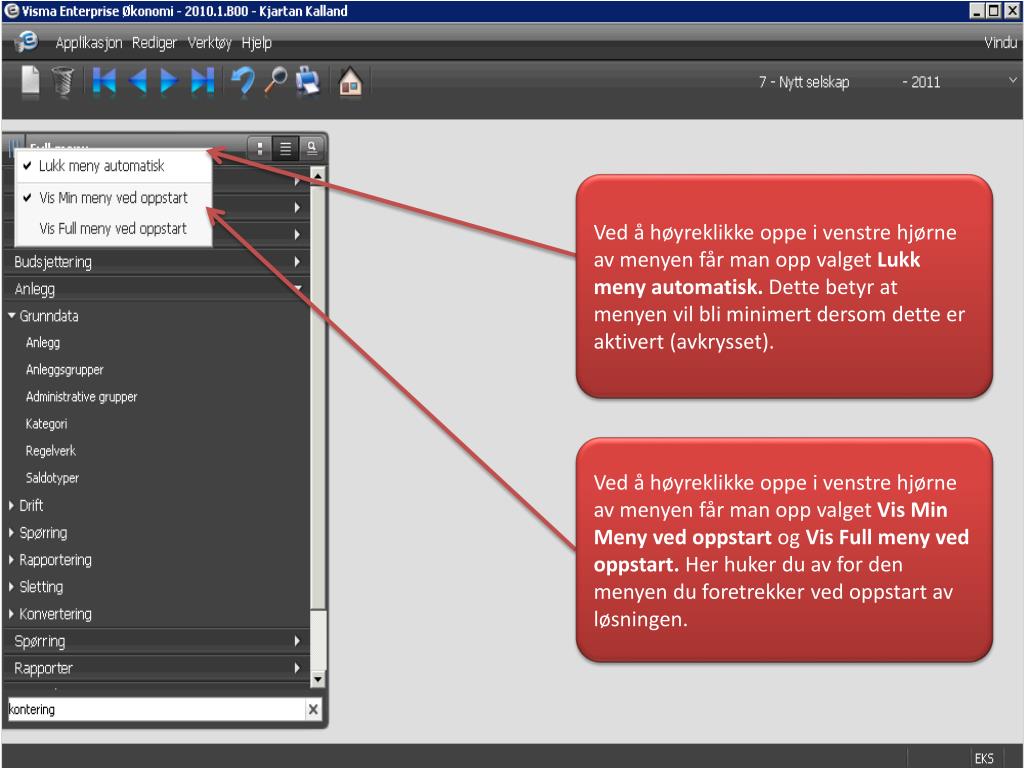Click the menu scrollbar down arrow
Viewport: 1024px width, 768px height.
click(317, 680)
